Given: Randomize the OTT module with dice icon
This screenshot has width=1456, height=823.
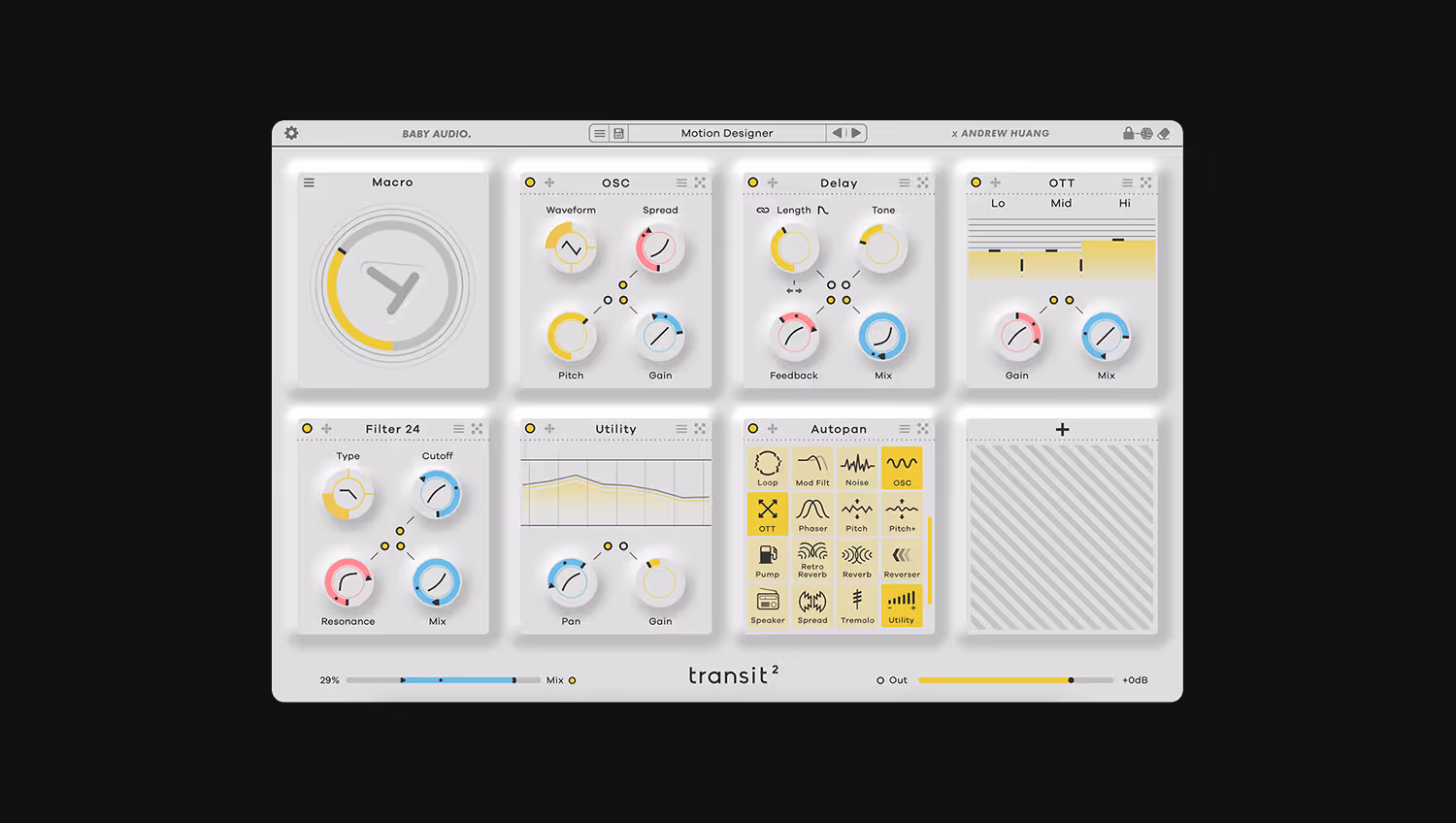Looking at the screenshot, I should click(x=1146, y=182).
